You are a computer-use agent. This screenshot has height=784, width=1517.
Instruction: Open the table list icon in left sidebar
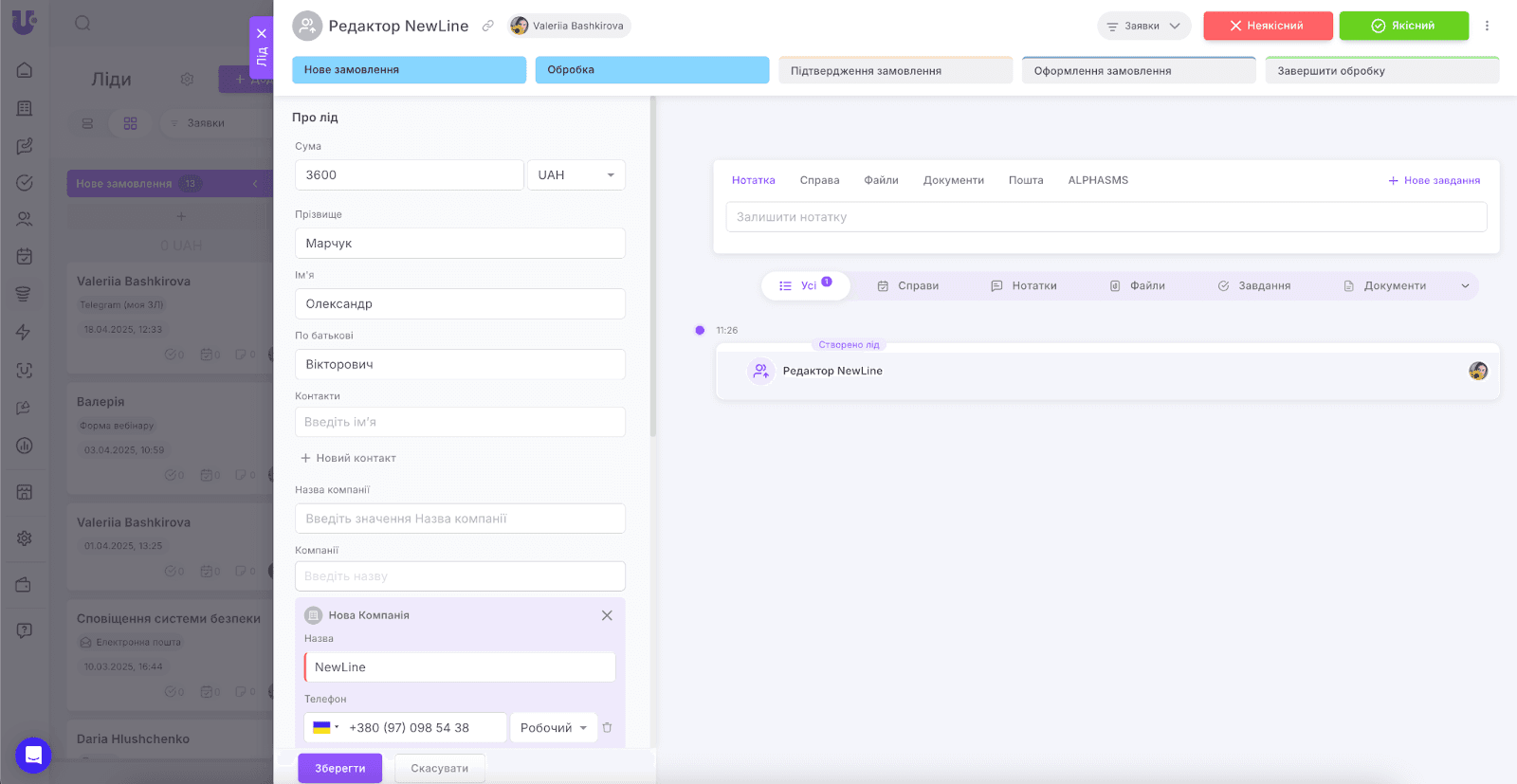[x=25, y=108]
